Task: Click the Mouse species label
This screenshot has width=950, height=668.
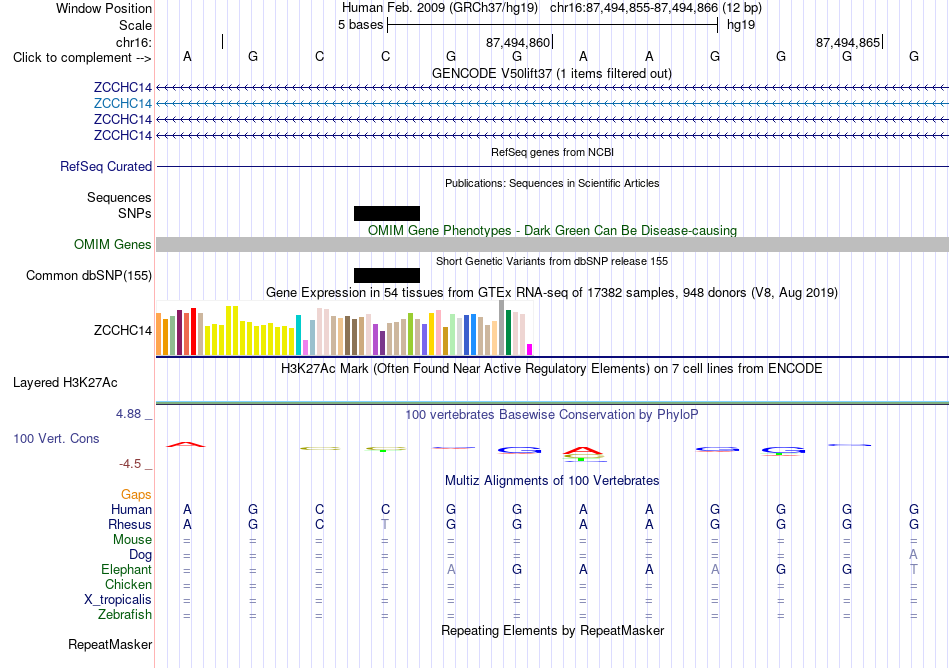Action: tap(132, 540)
